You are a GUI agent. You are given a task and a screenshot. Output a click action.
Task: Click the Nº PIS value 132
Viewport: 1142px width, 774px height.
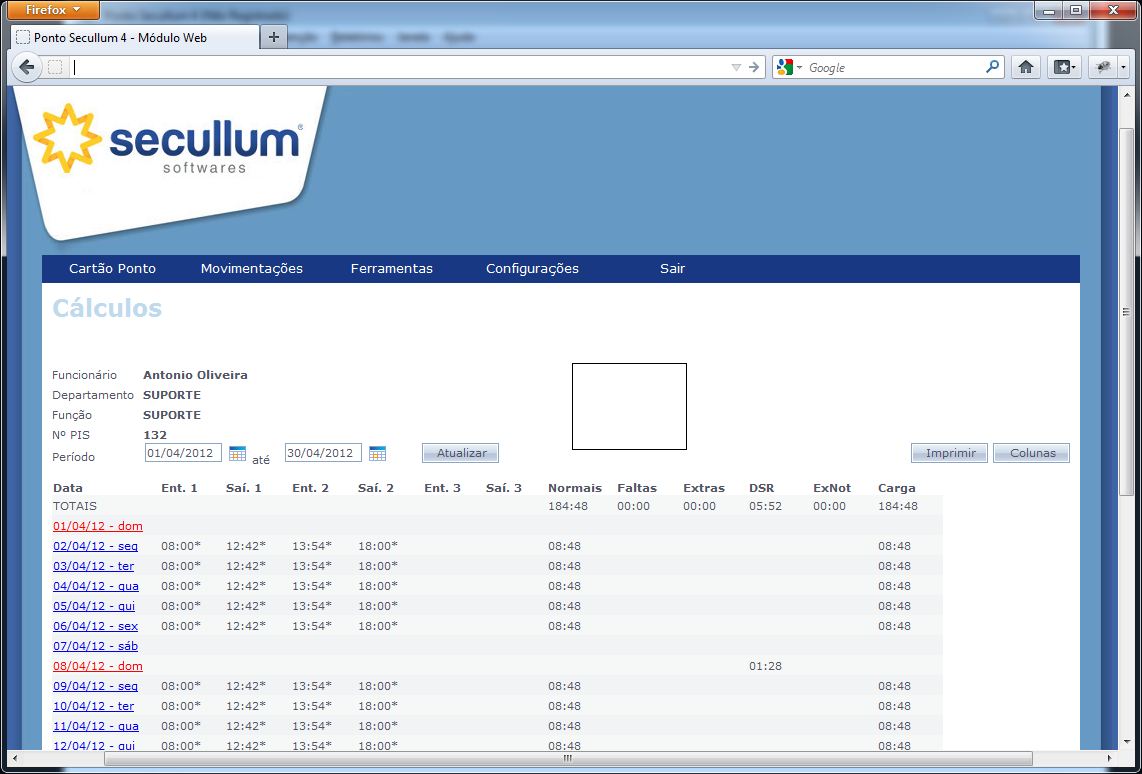point(155,435)
